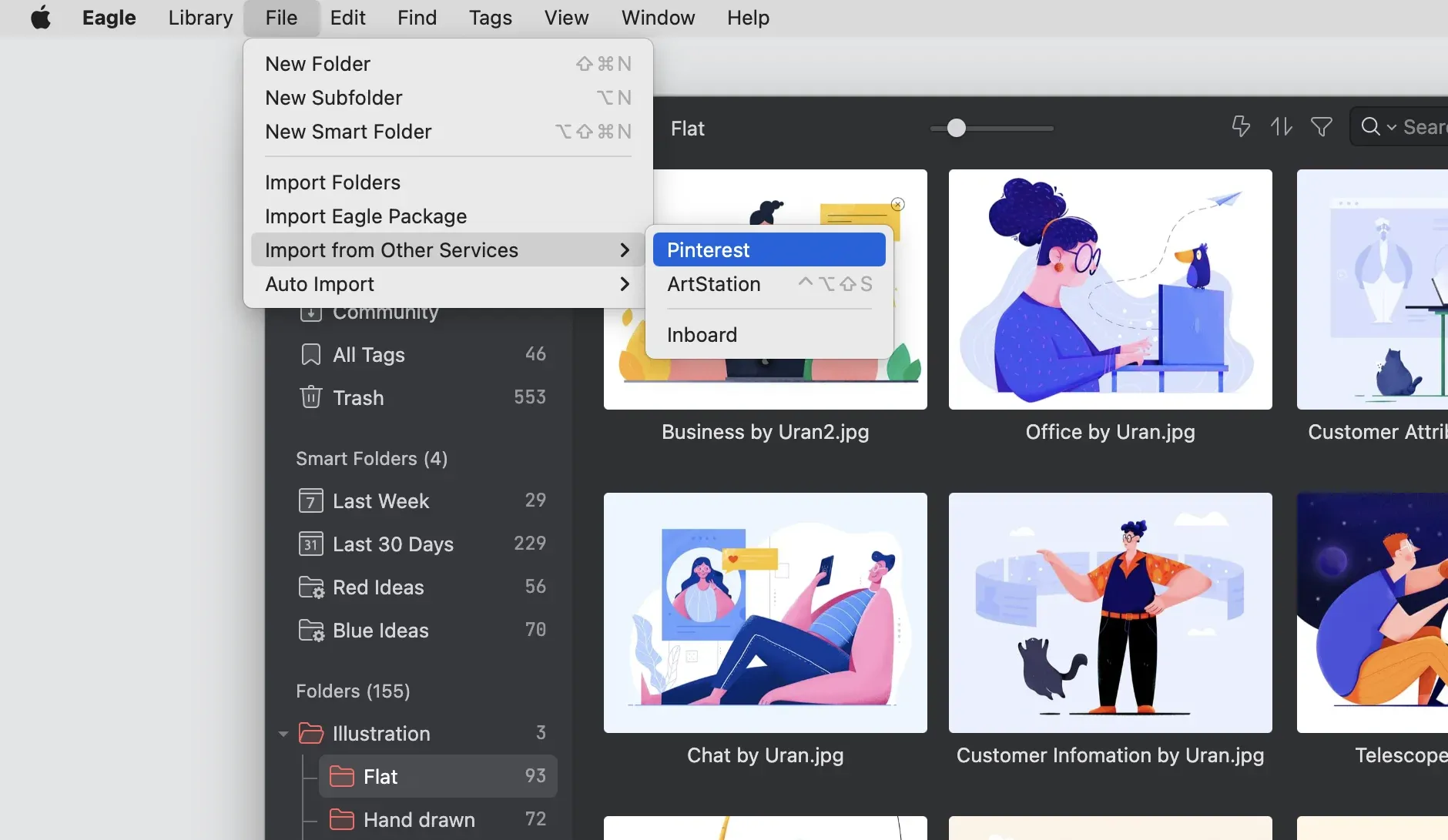Choose New Smart Folder menu item
Viewport: 1448px width, 840px height.
(x=448, y=132)
